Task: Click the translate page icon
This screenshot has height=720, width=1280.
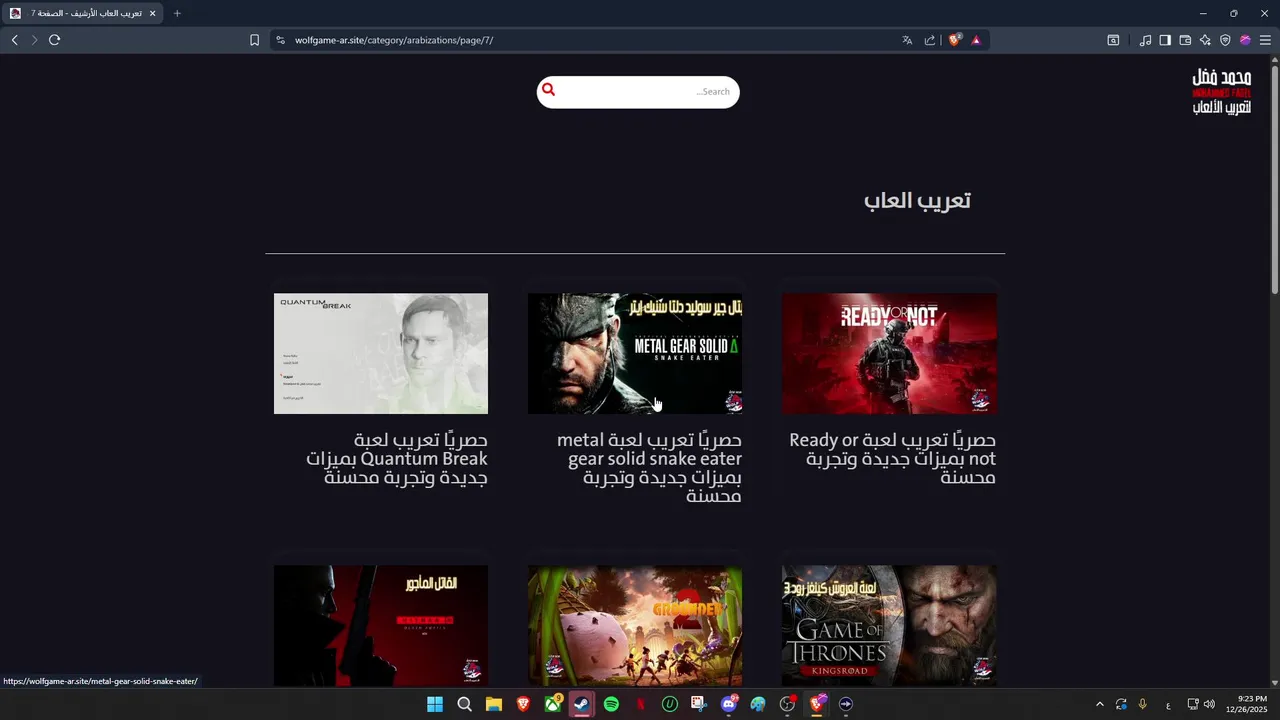Action: 907,40
